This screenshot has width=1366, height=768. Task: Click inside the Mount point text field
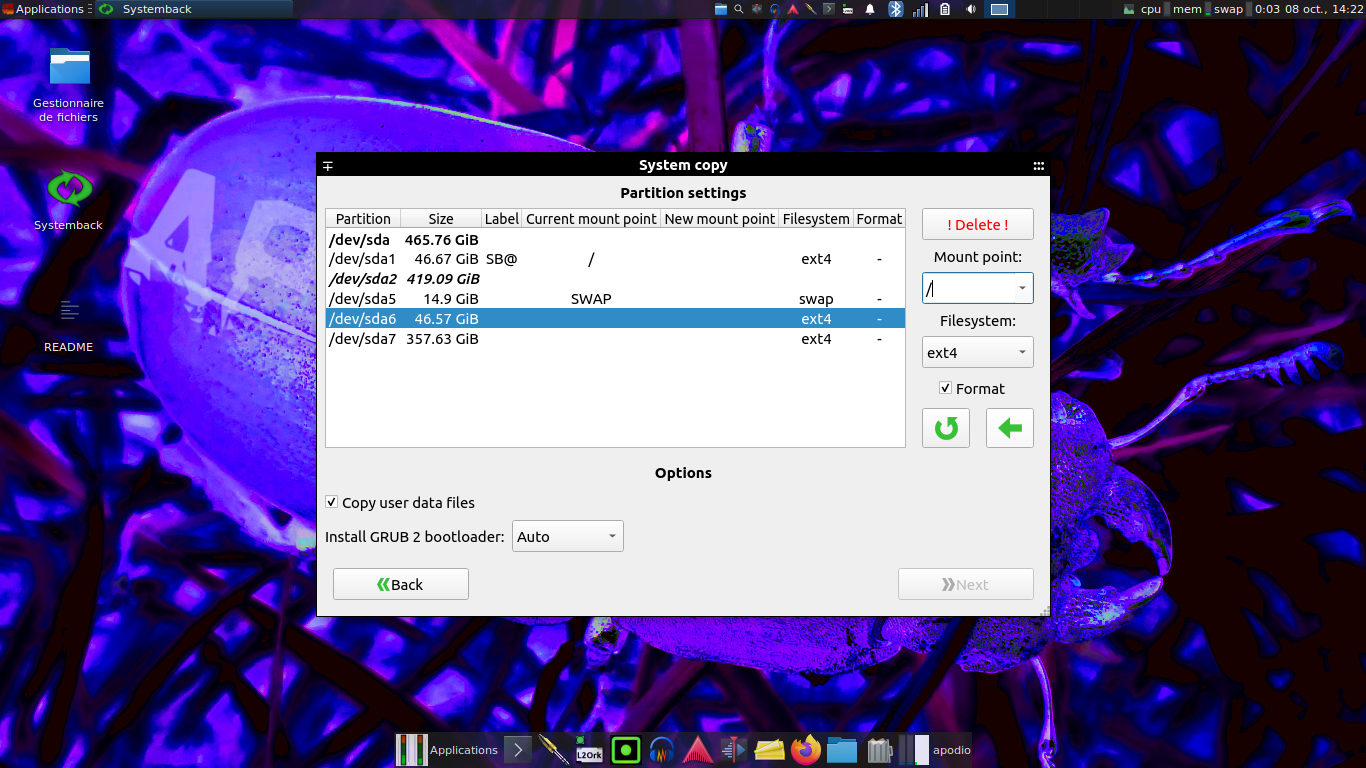click(967, 289)
